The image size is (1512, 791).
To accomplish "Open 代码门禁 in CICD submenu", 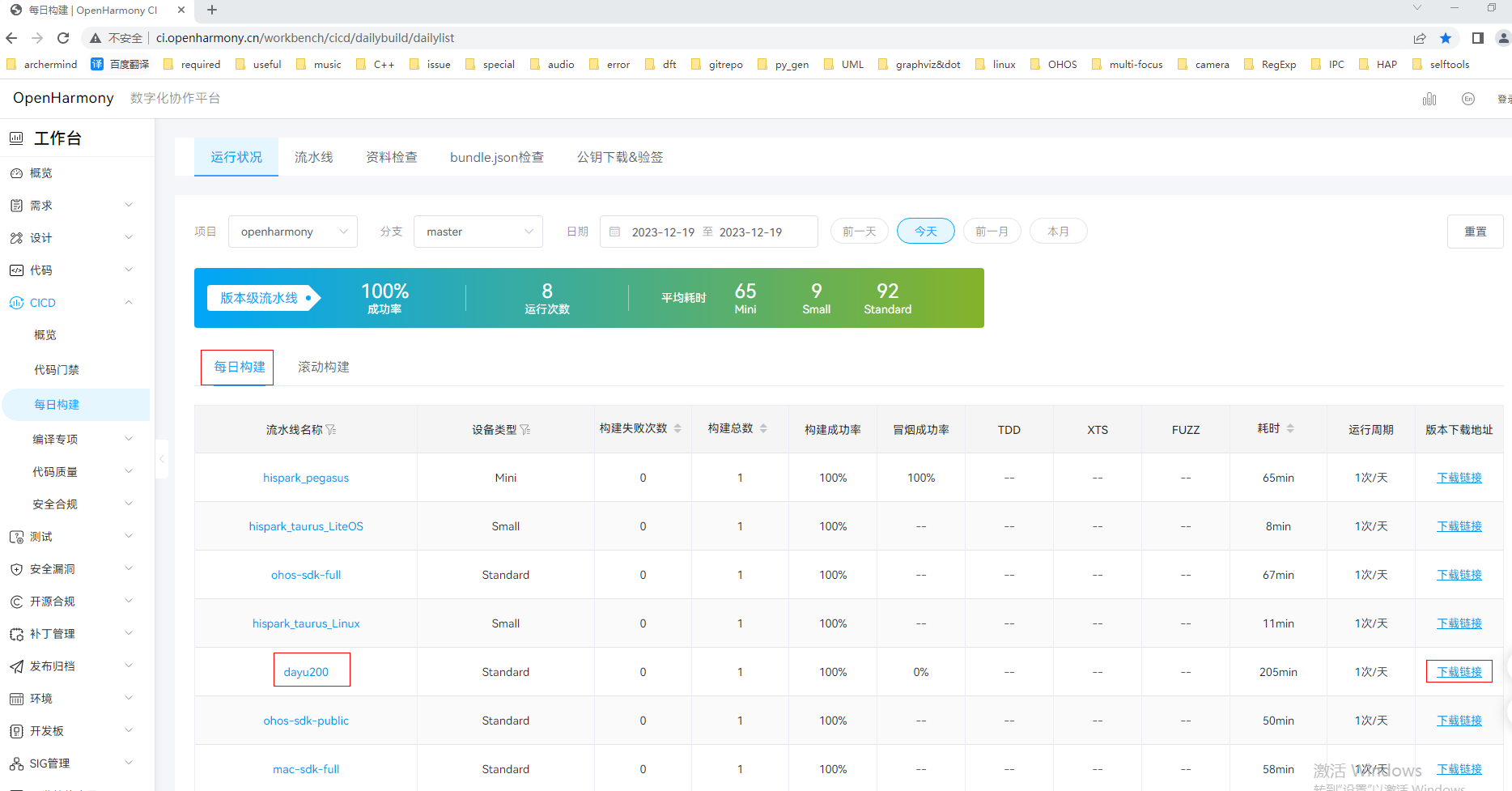I will (57, 370).
